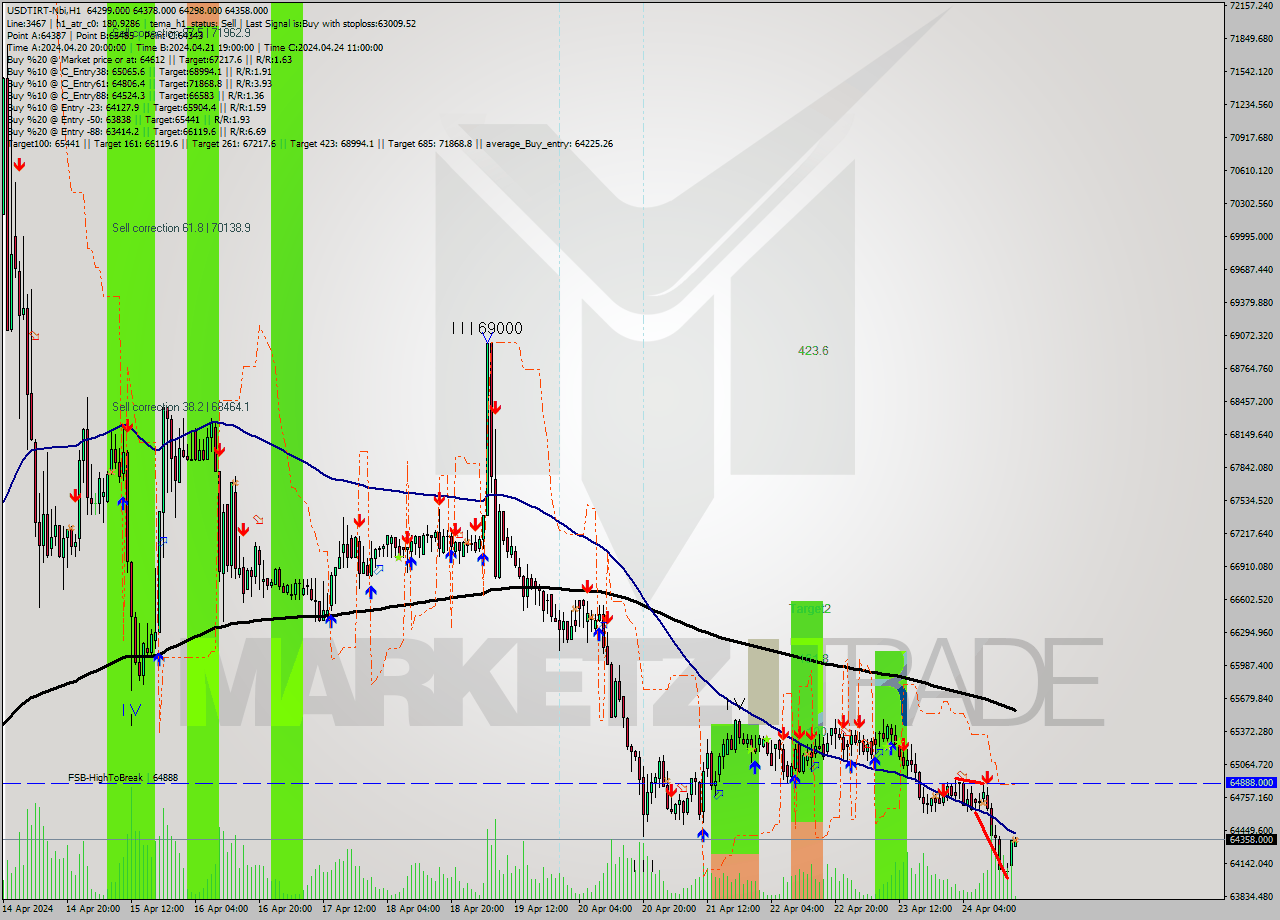
Task: Select the 'Sell correction 61.8 | 70138.9' label
Action: click(181, 228)
